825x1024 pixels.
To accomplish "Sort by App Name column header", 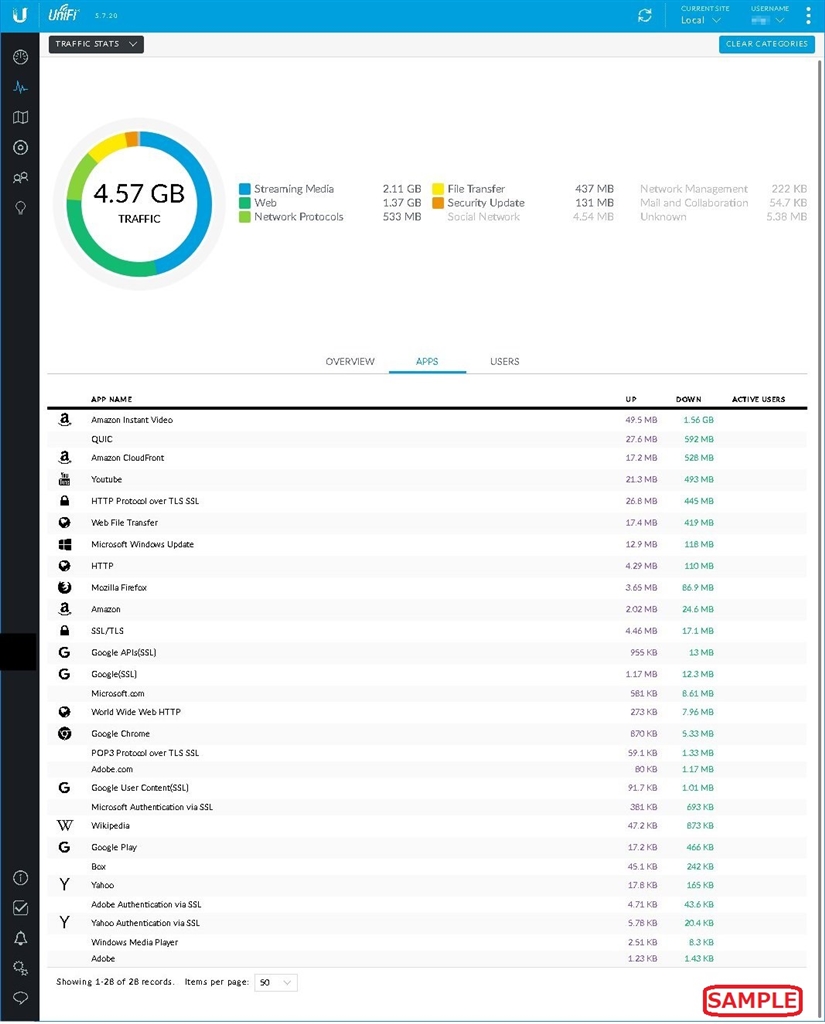I will pos(112,399).
